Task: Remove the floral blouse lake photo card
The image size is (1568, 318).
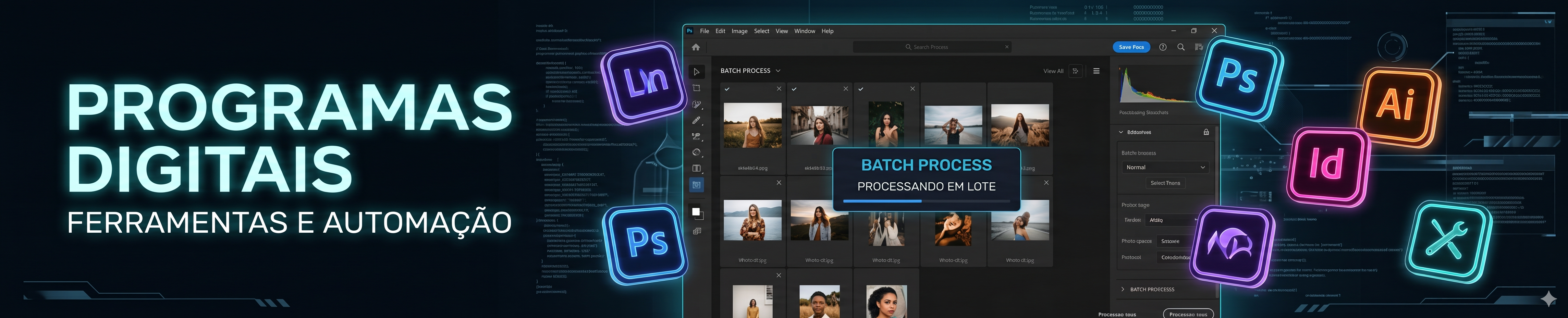Action: [x=779, y=183]
